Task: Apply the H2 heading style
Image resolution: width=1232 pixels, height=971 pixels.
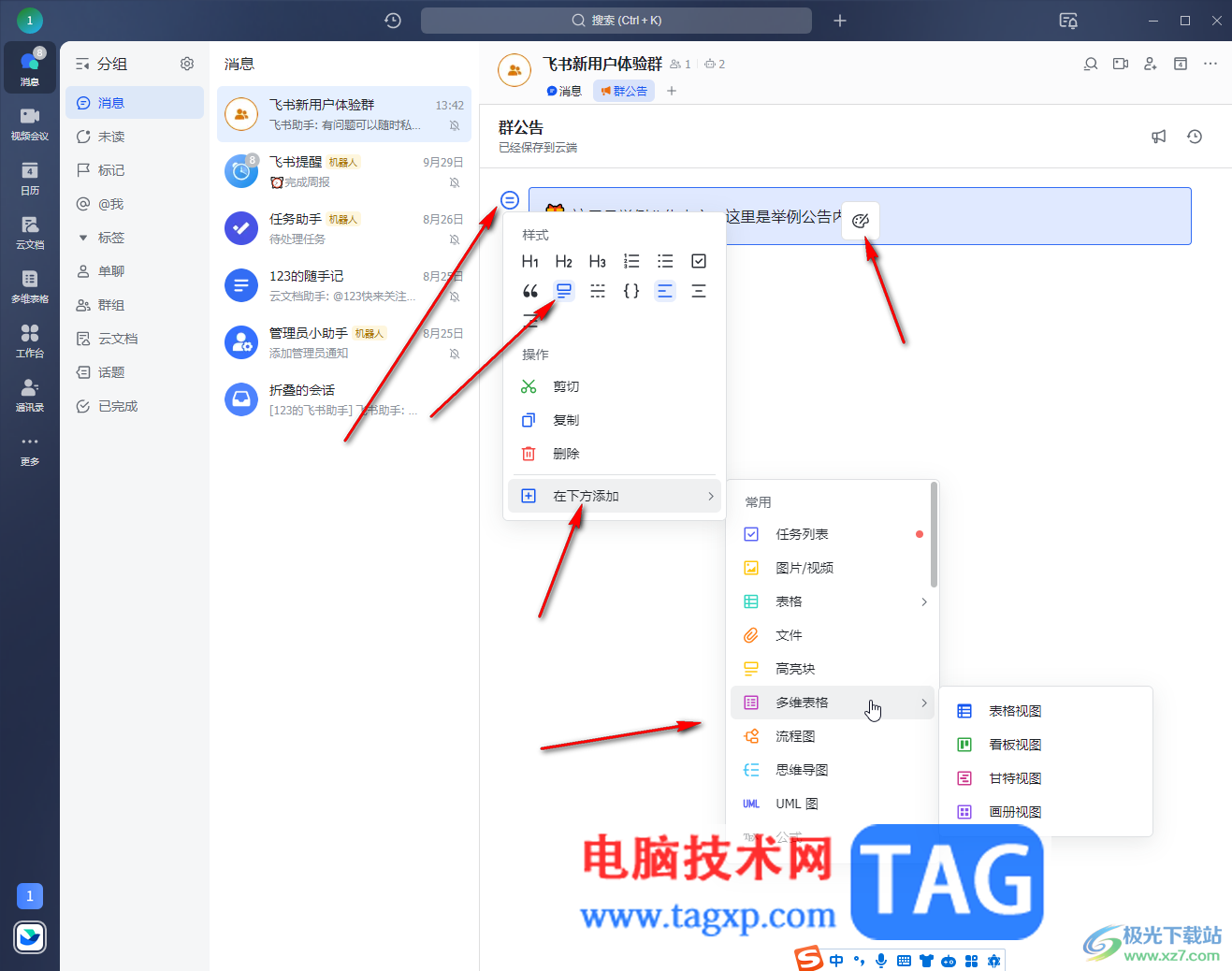Action: click(564, 261)
